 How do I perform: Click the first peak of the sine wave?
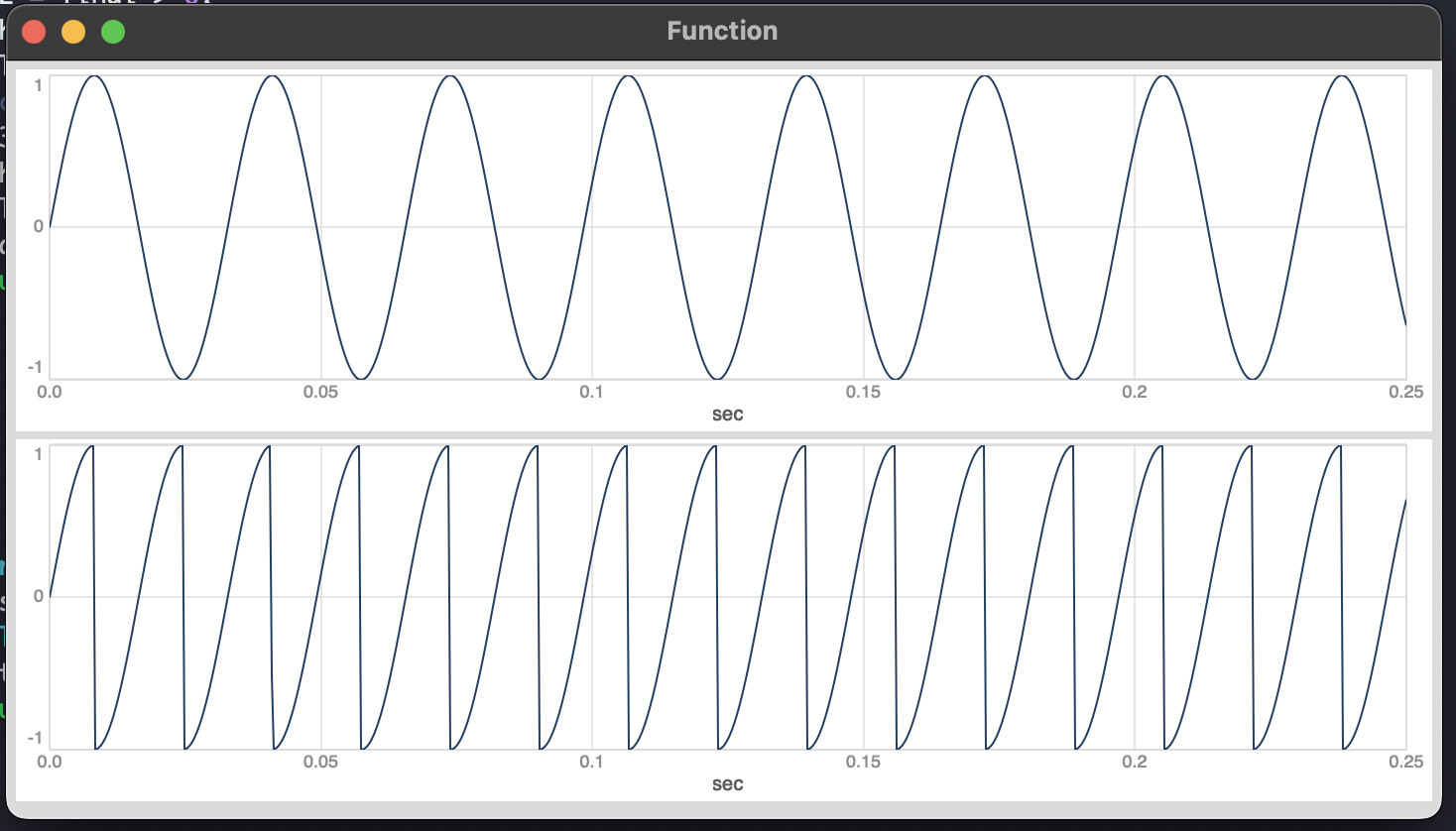(93, 76)
